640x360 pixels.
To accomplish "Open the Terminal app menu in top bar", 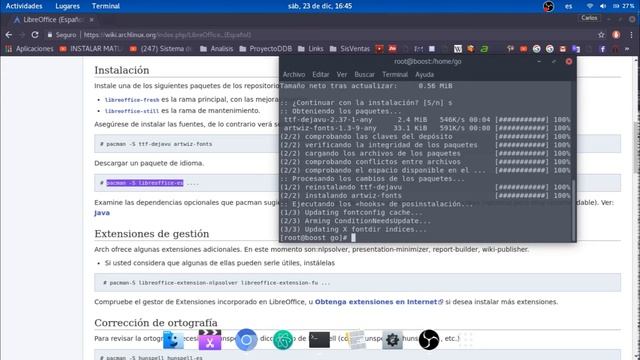I will point(105,6).
